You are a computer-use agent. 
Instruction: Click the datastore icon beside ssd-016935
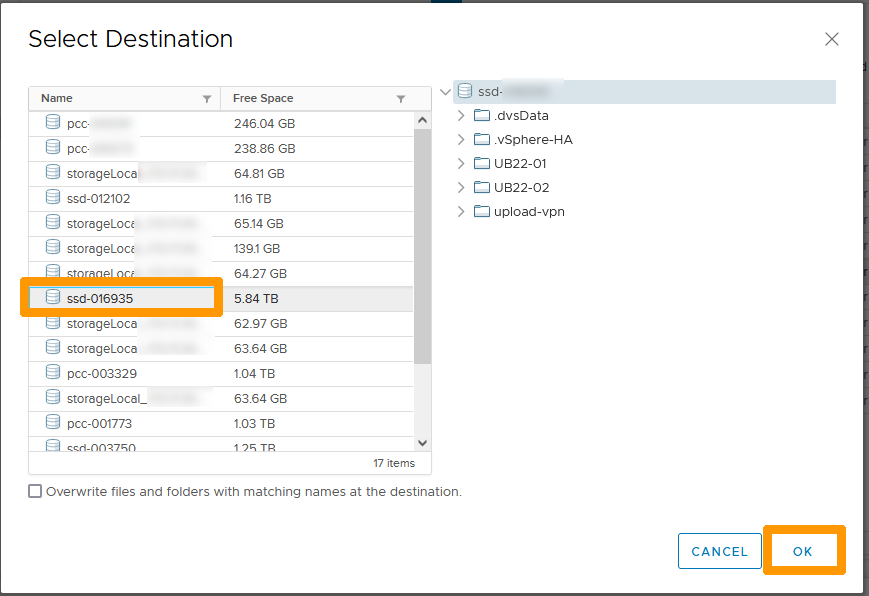[x=52, y=298]
